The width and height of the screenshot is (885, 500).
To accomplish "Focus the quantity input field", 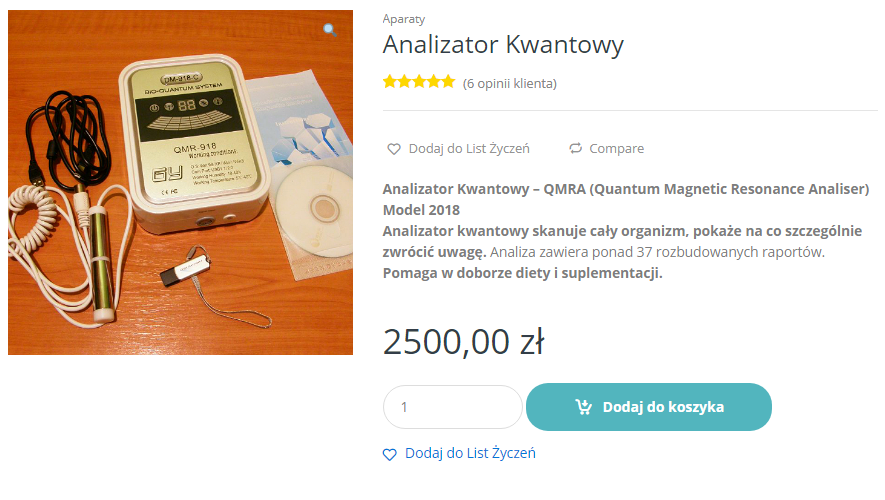I will click(x=453, y=407).
